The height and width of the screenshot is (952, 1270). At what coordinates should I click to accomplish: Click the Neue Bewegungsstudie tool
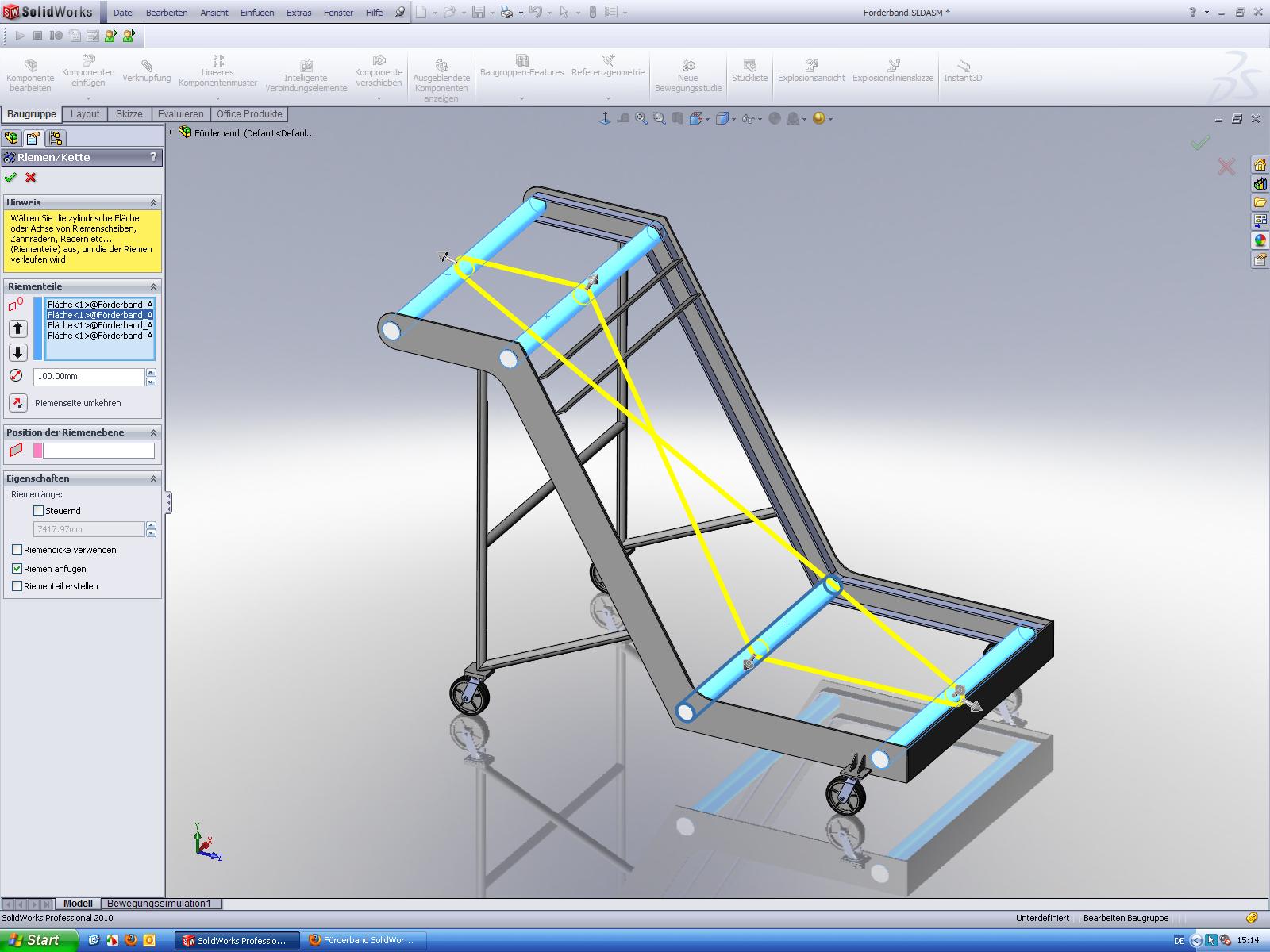pos(688,76)
